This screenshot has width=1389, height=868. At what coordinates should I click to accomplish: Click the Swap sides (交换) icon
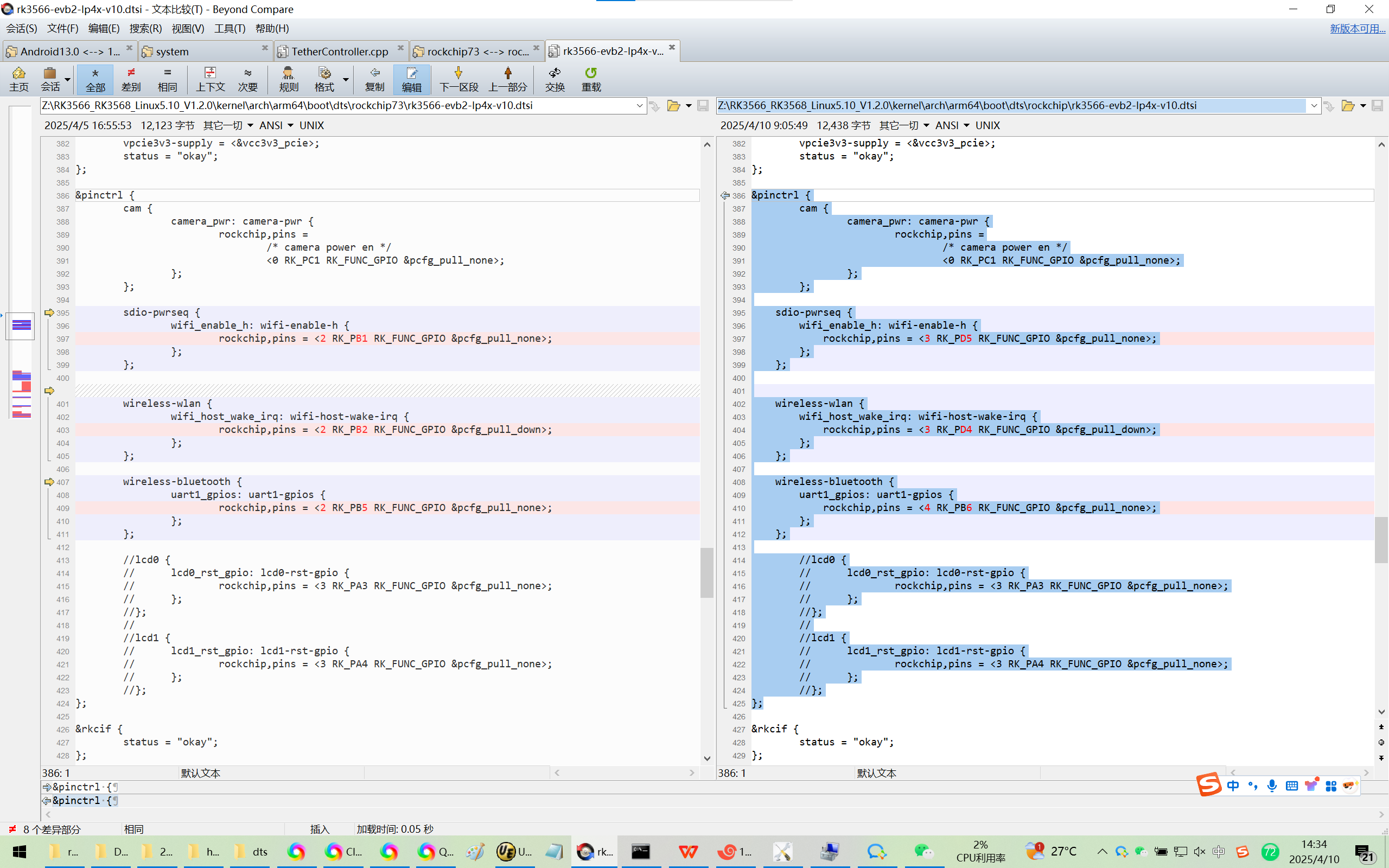555,79
